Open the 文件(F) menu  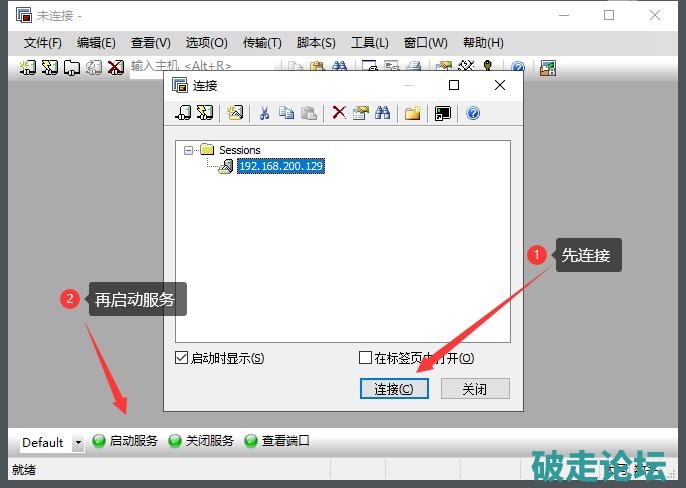click(x=42, y=43)
